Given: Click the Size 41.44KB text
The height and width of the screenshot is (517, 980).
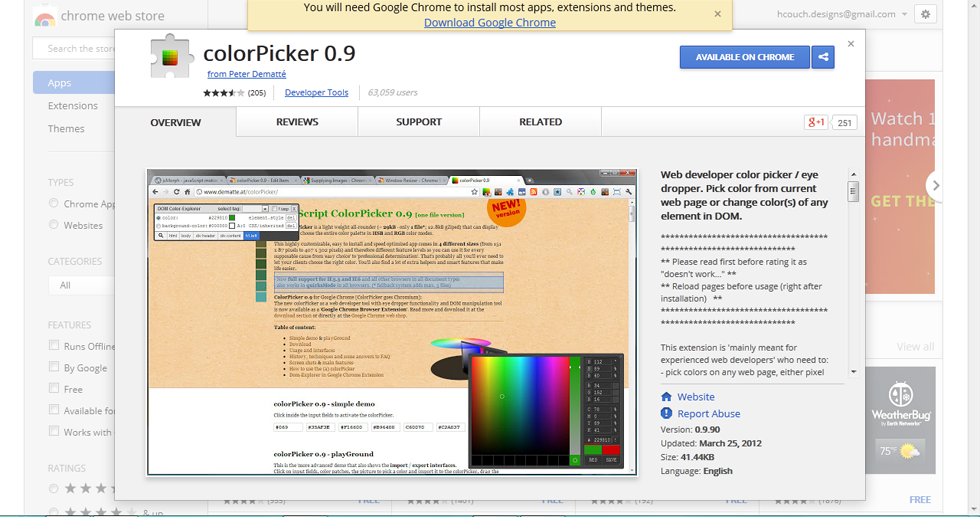Looking at the screenshot, I should (688, 457).
